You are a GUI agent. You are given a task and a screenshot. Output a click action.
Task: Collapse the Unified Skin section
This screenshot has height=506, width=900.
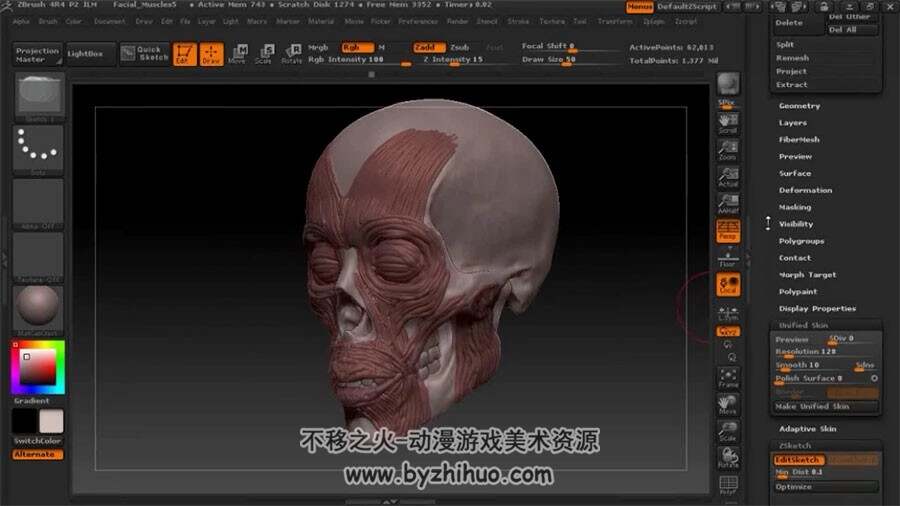(x=803, y=325)
